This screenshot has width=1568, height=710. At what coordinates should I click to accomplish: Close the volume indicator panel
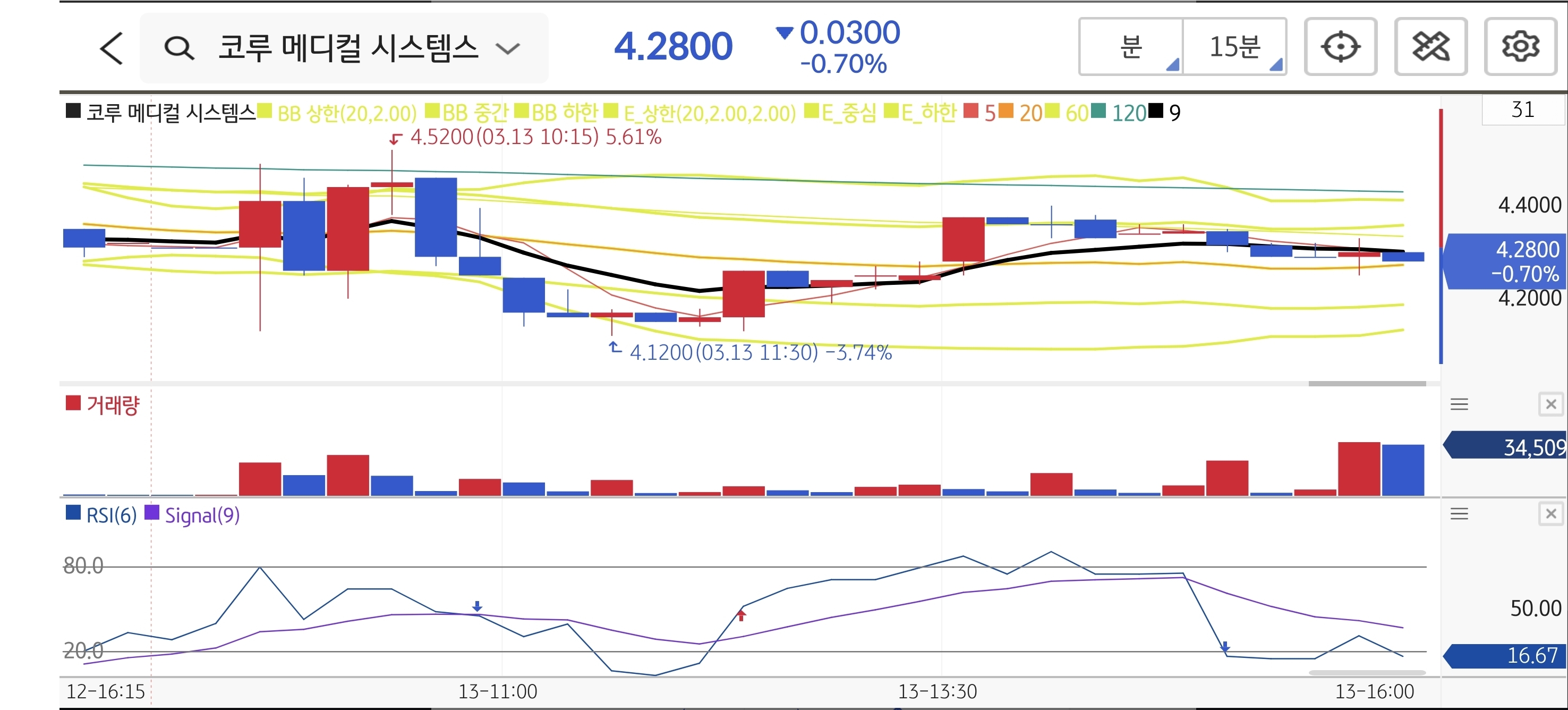click(1550, 404)
